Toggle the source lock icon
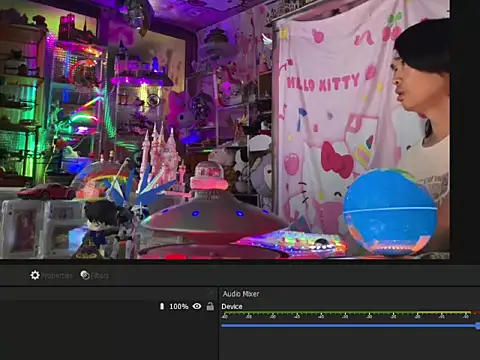 (x=210, y=306)
